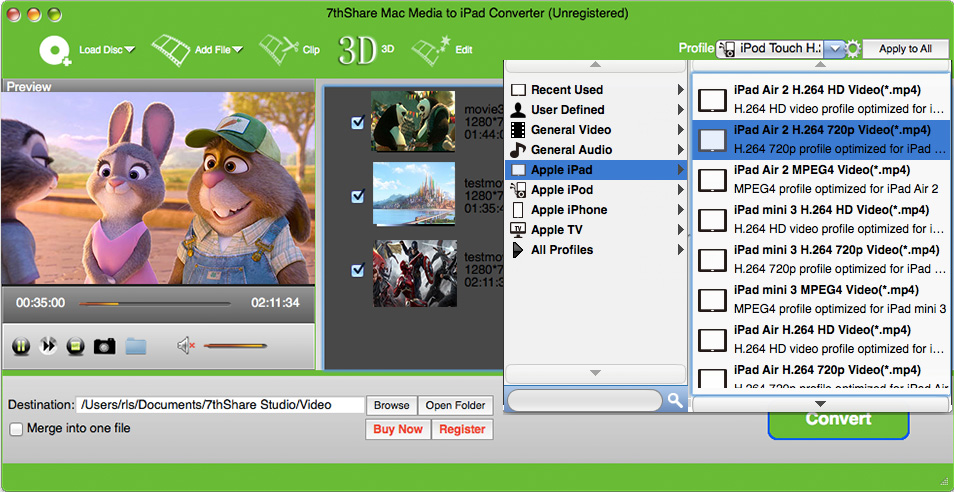The image size is (954, 492).
Task: Click the Load Disc icon
Action: pyautogui.click(x=55, y=50)
